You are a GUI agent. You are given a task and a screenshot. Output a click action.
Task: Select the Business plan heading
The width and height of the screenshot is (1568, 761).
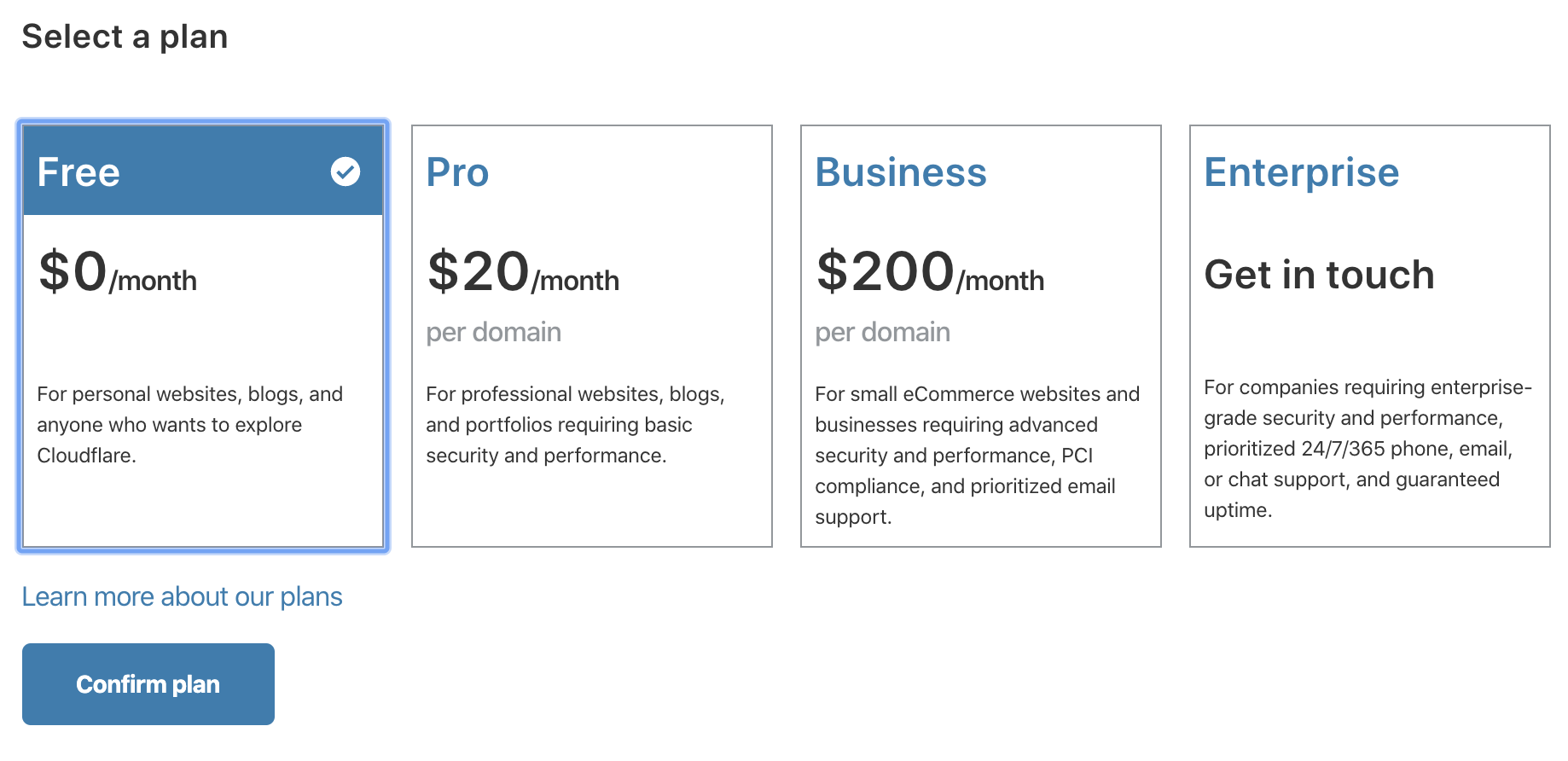coord(901,172)
